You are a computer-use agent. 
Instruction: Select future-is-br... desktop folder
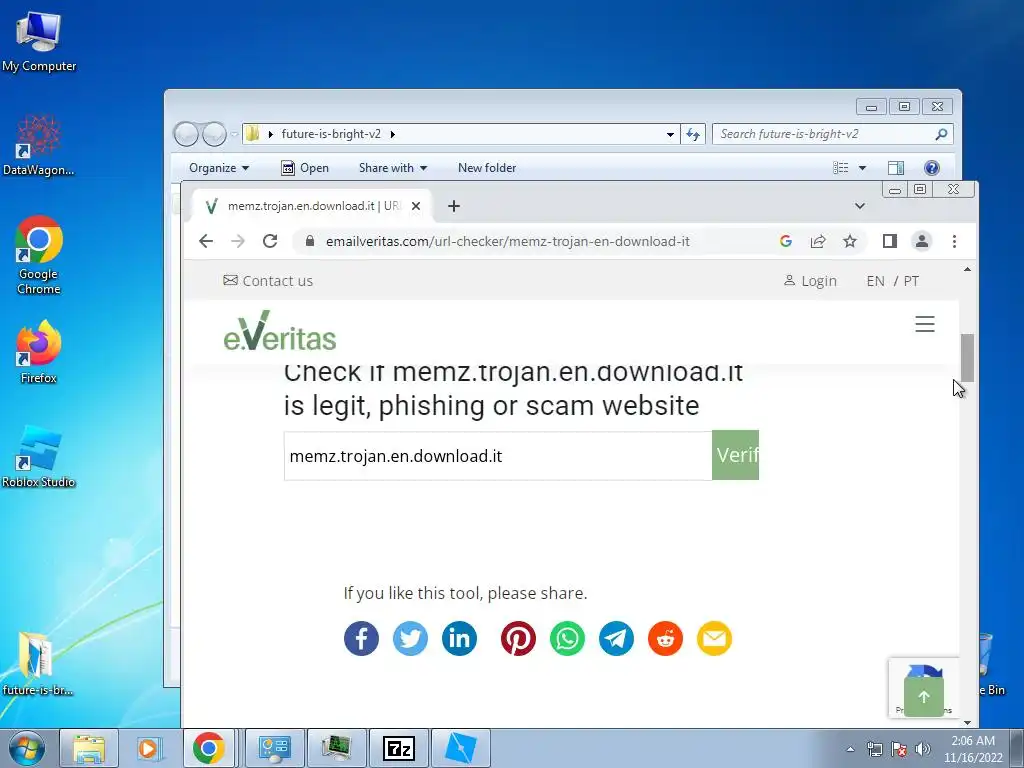[37, 664]
